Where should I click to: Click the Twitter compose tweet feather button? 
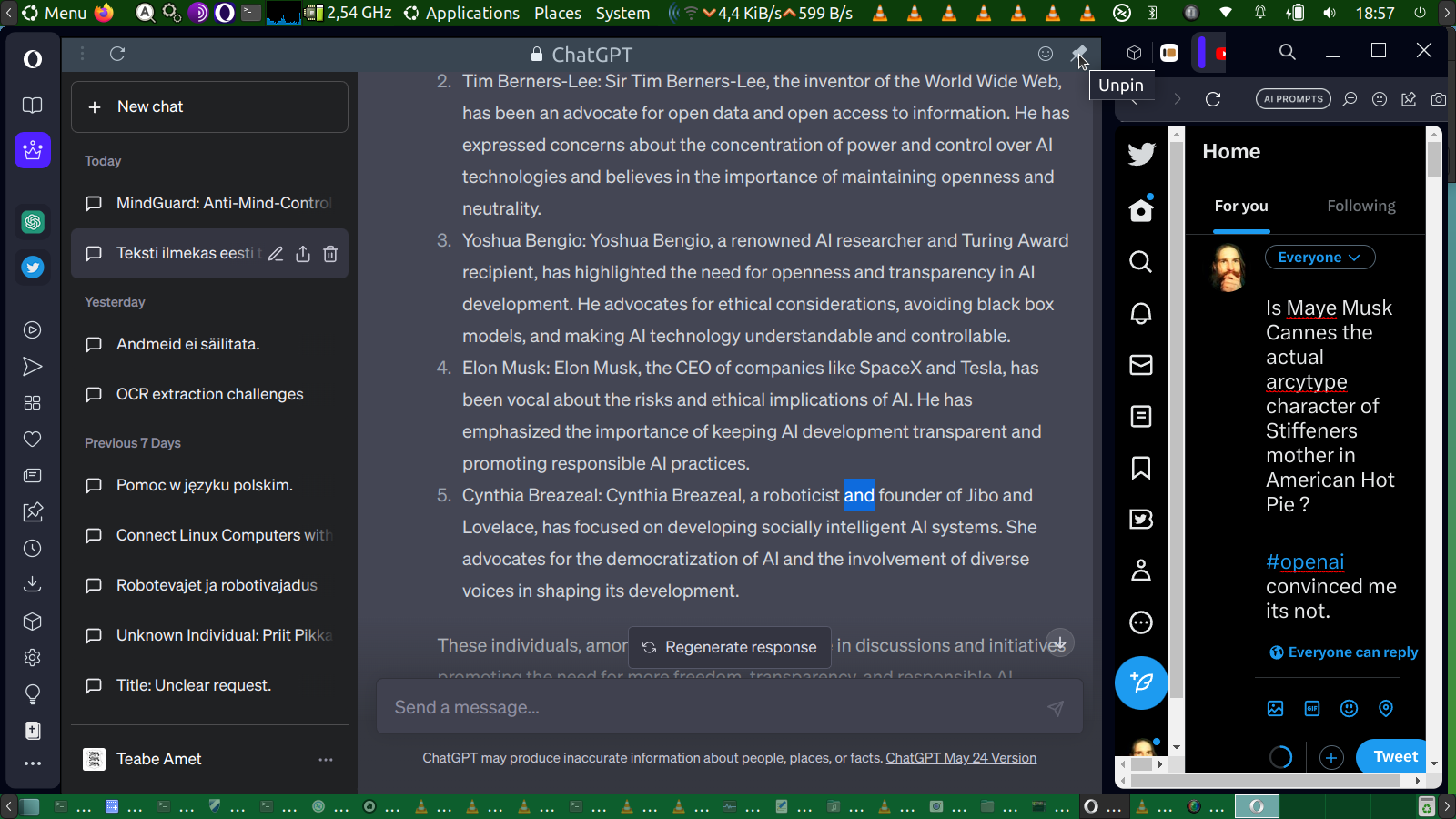point(1141,682)
